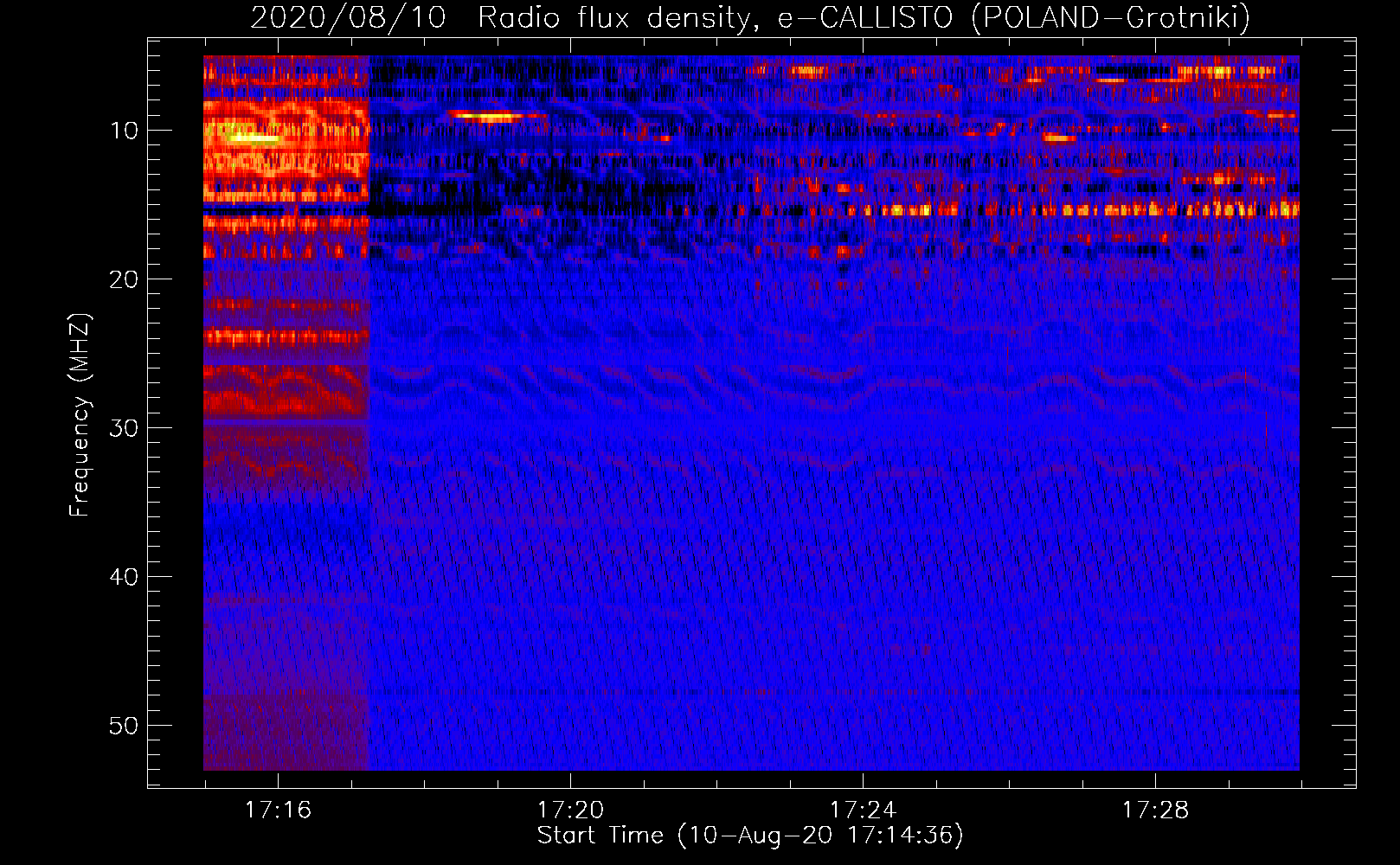
Task: Click the bright yellow streak near 9 MHz at 17:19
Action: 490,116
